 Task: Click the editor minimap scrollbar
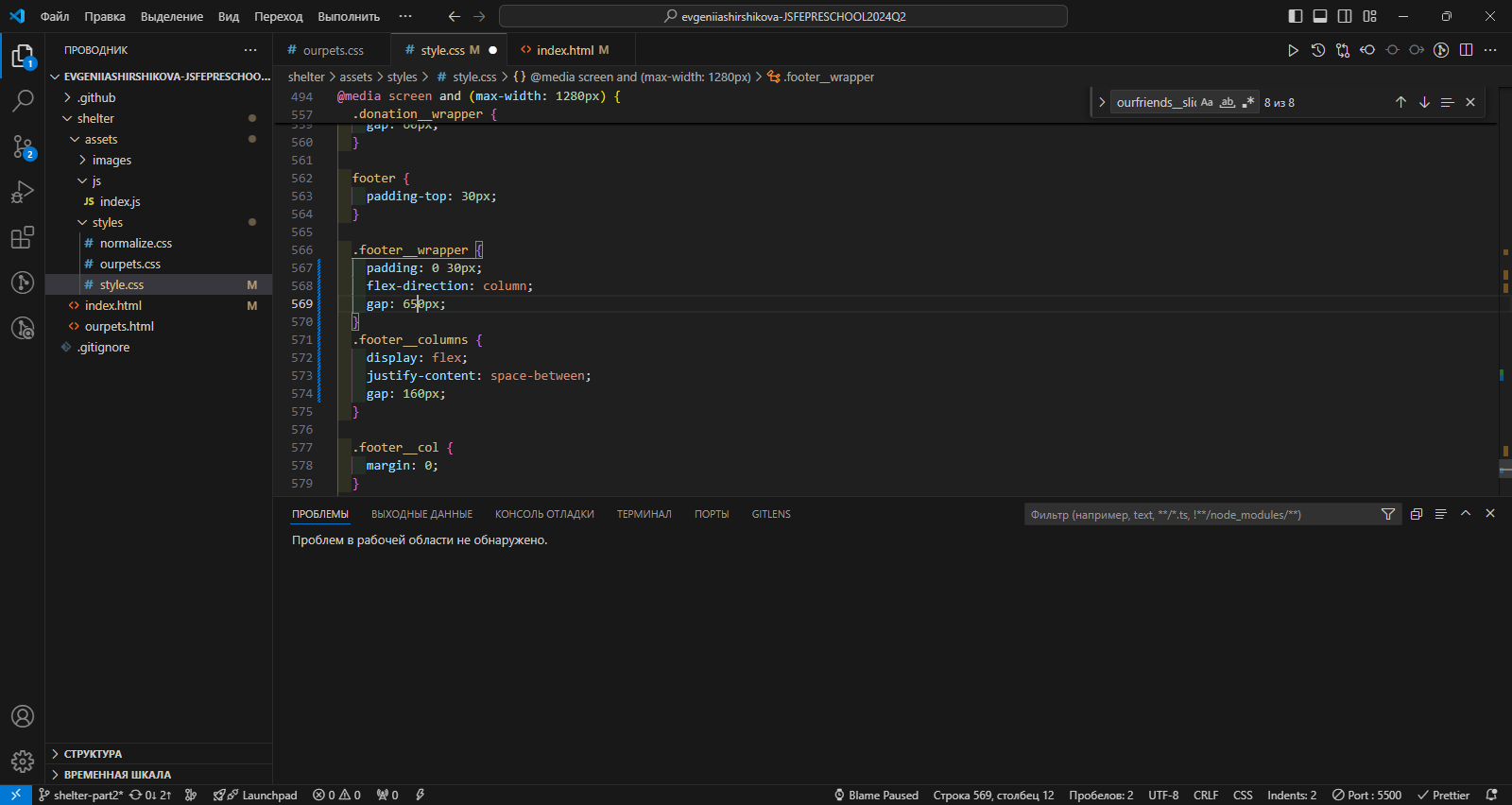coord(1504,293)
